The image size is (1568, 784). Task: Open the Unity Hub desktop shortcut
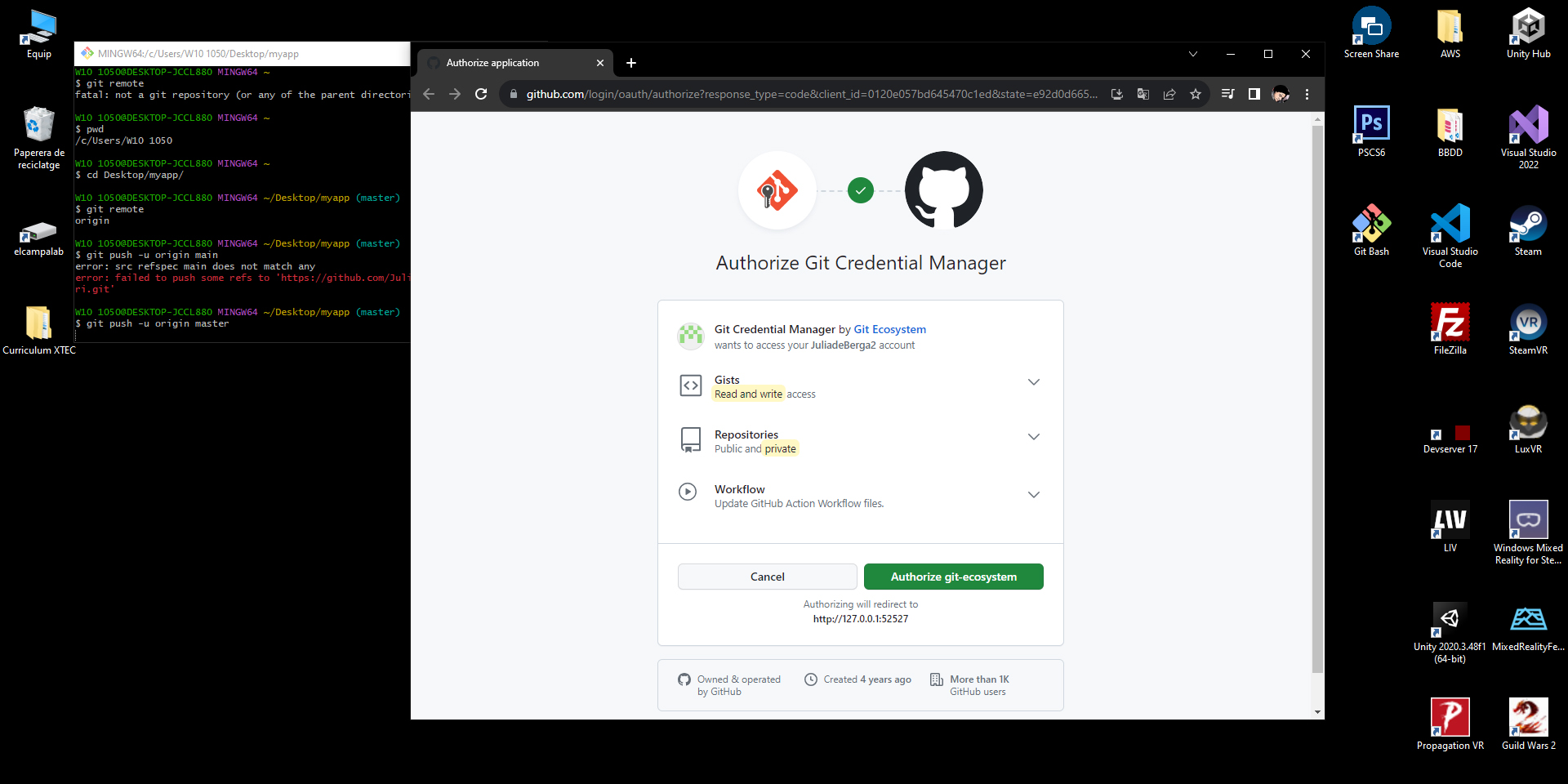pyautogui.click(x=1528, y=33)
